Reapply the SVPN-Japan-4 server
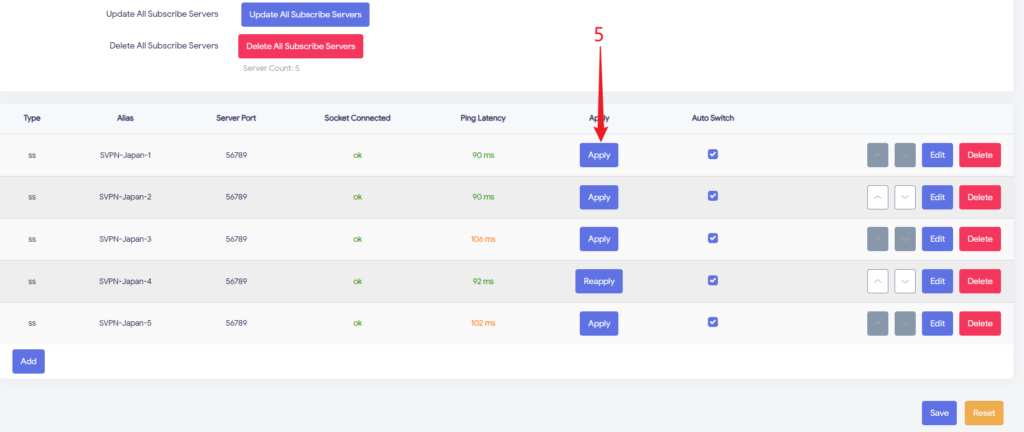This screenshot has width=1024, height=432. coord(599,281)
